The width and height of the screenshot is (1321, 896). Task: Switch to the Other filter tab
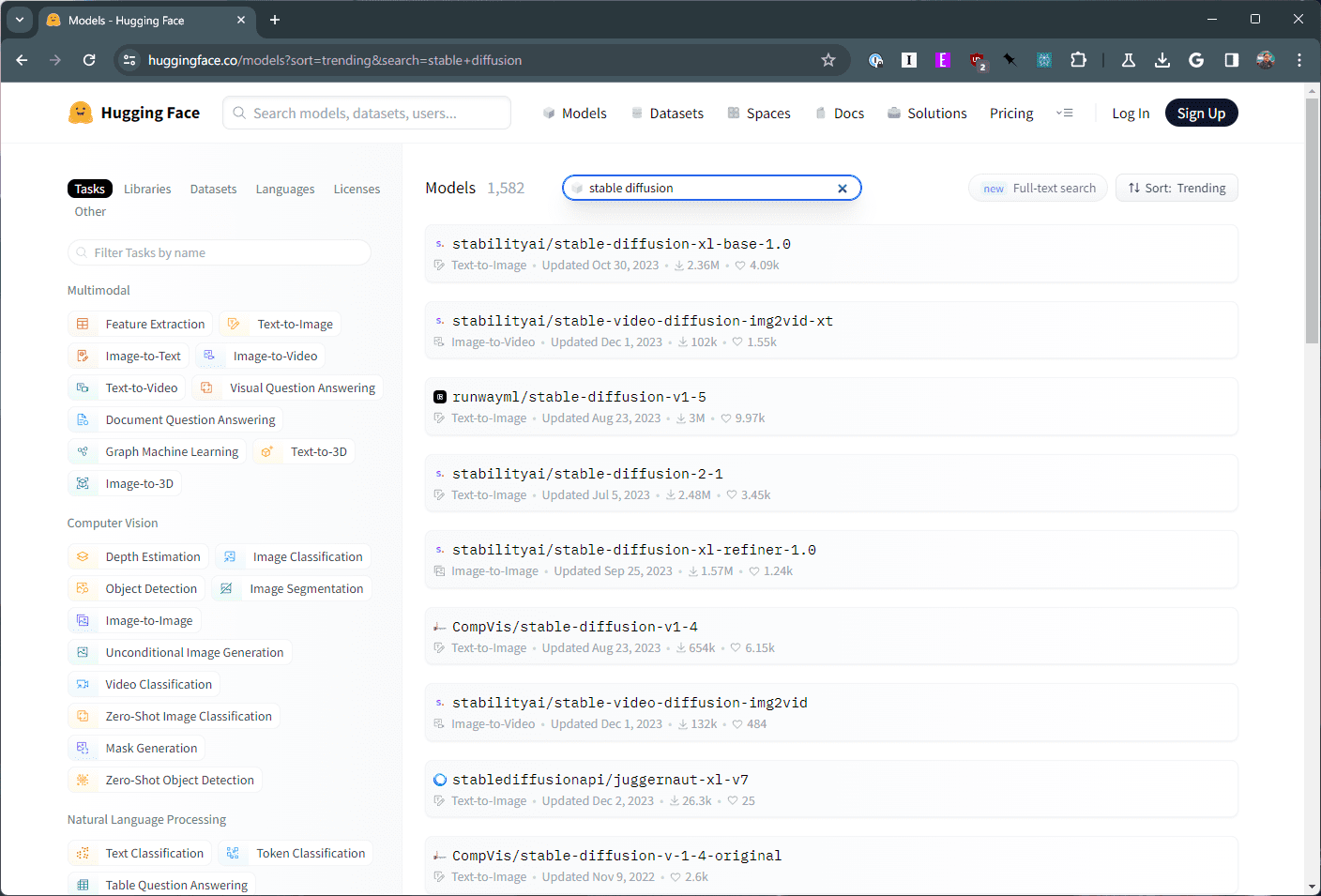[90, 211]
